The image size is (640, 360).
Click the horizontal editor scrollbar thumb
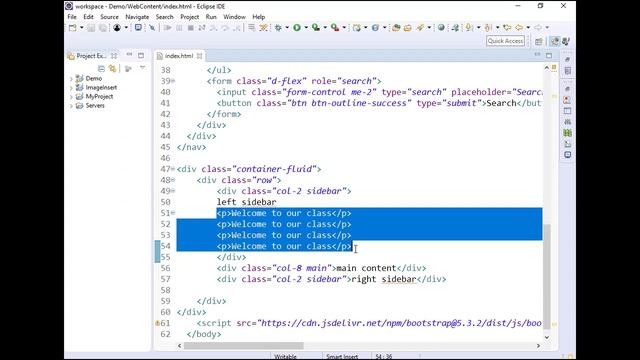(244, 346)
